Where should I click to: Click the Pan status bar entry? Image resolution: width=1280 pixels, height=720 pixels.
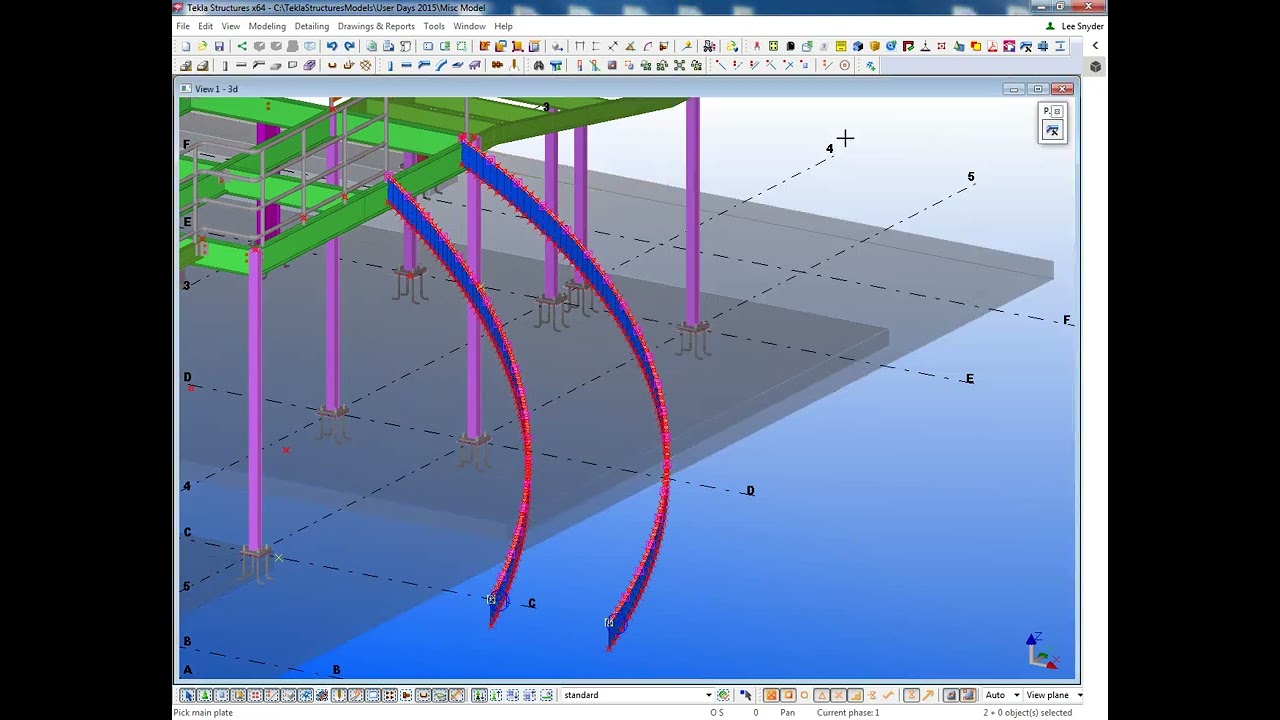click(x=787, y=713)
